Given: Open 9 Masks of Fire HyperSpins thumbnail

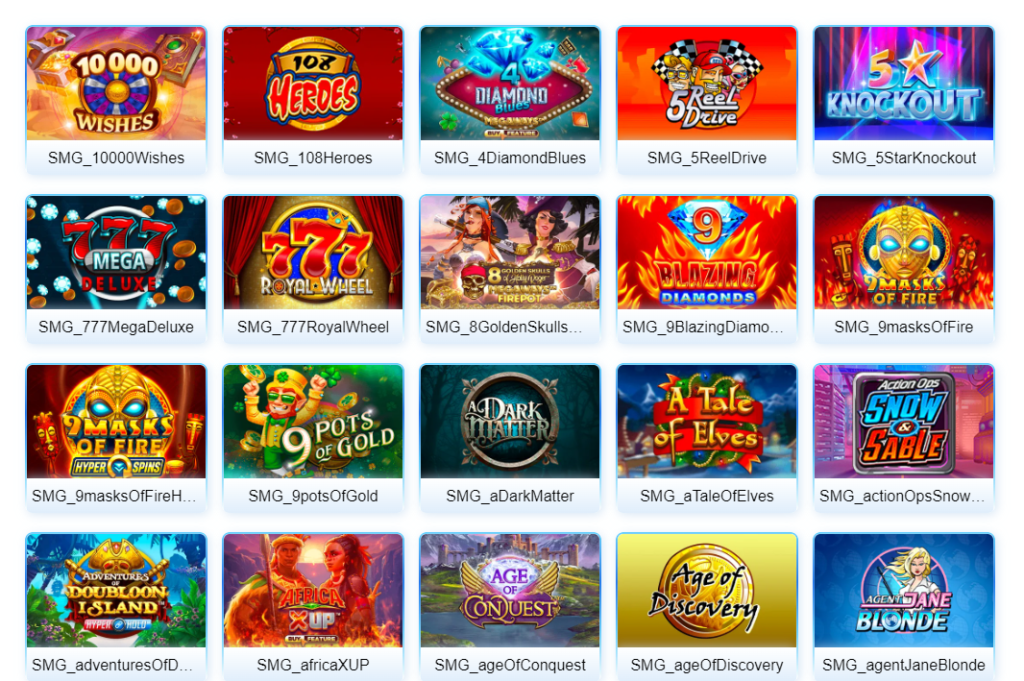Looking at the screenshot, I should (x=116, y=422).
